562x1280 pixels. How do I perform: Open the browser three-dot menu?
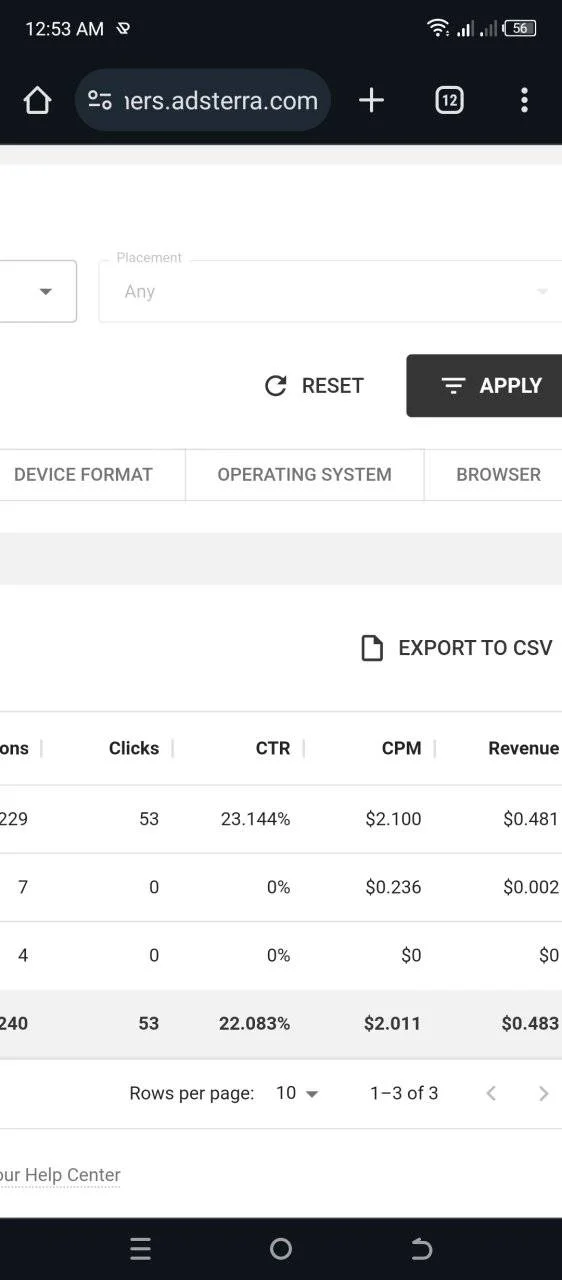click(x=524, y=100)
